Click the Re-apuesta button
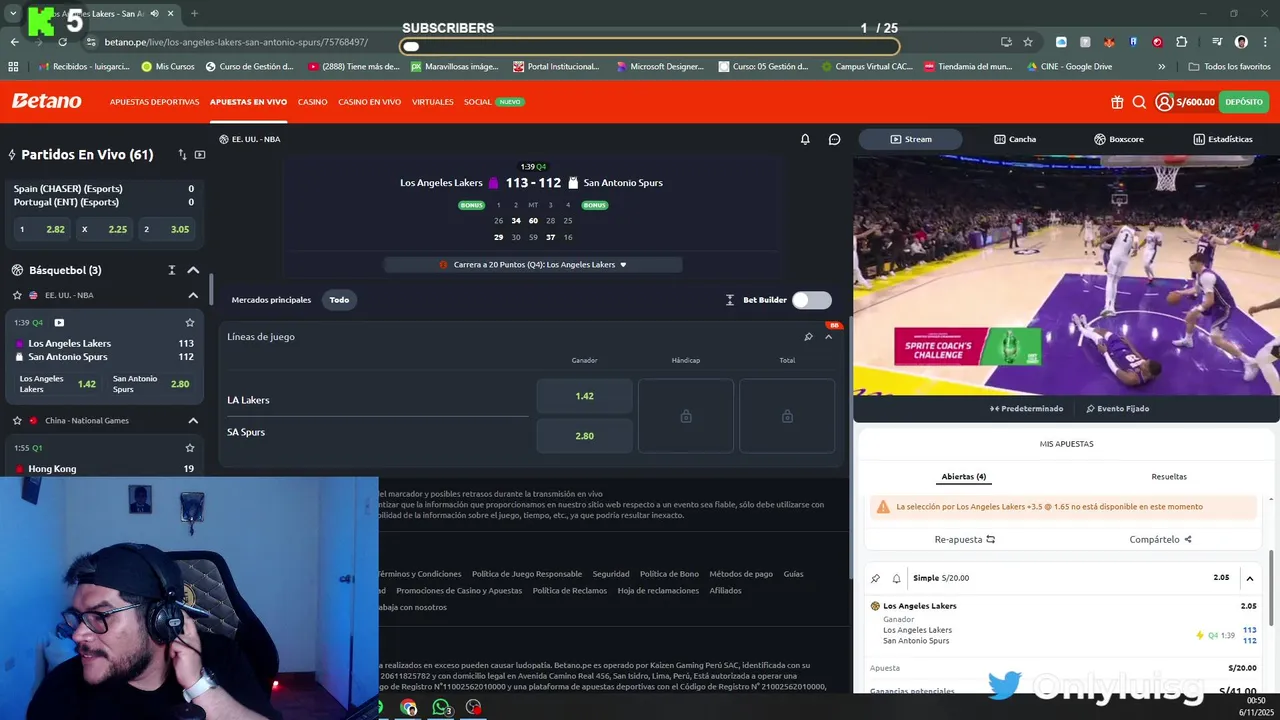1280x720 pixels. pos(964,539)
